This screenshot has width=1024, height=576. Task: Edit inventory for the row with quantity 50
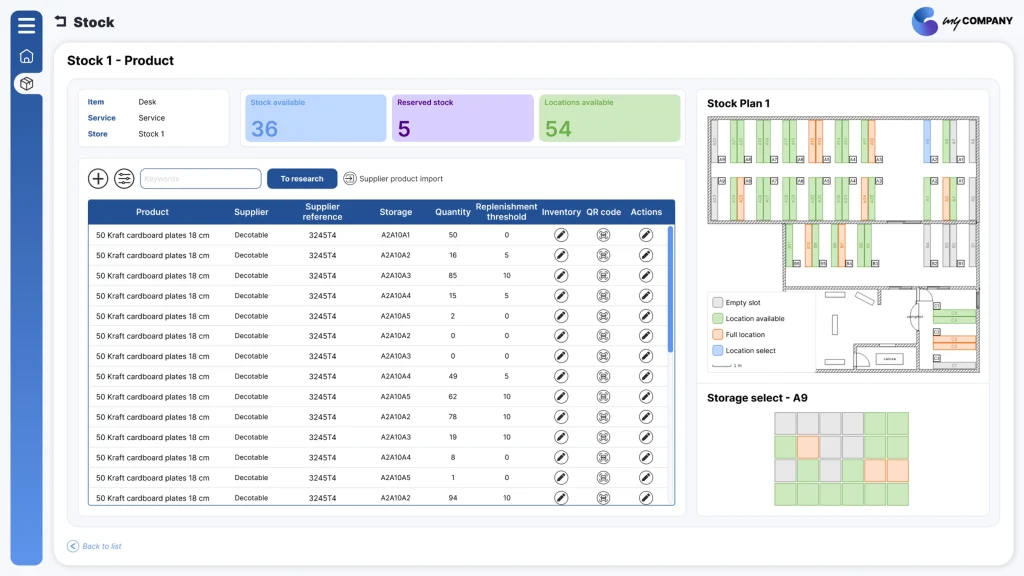(561, 235)
